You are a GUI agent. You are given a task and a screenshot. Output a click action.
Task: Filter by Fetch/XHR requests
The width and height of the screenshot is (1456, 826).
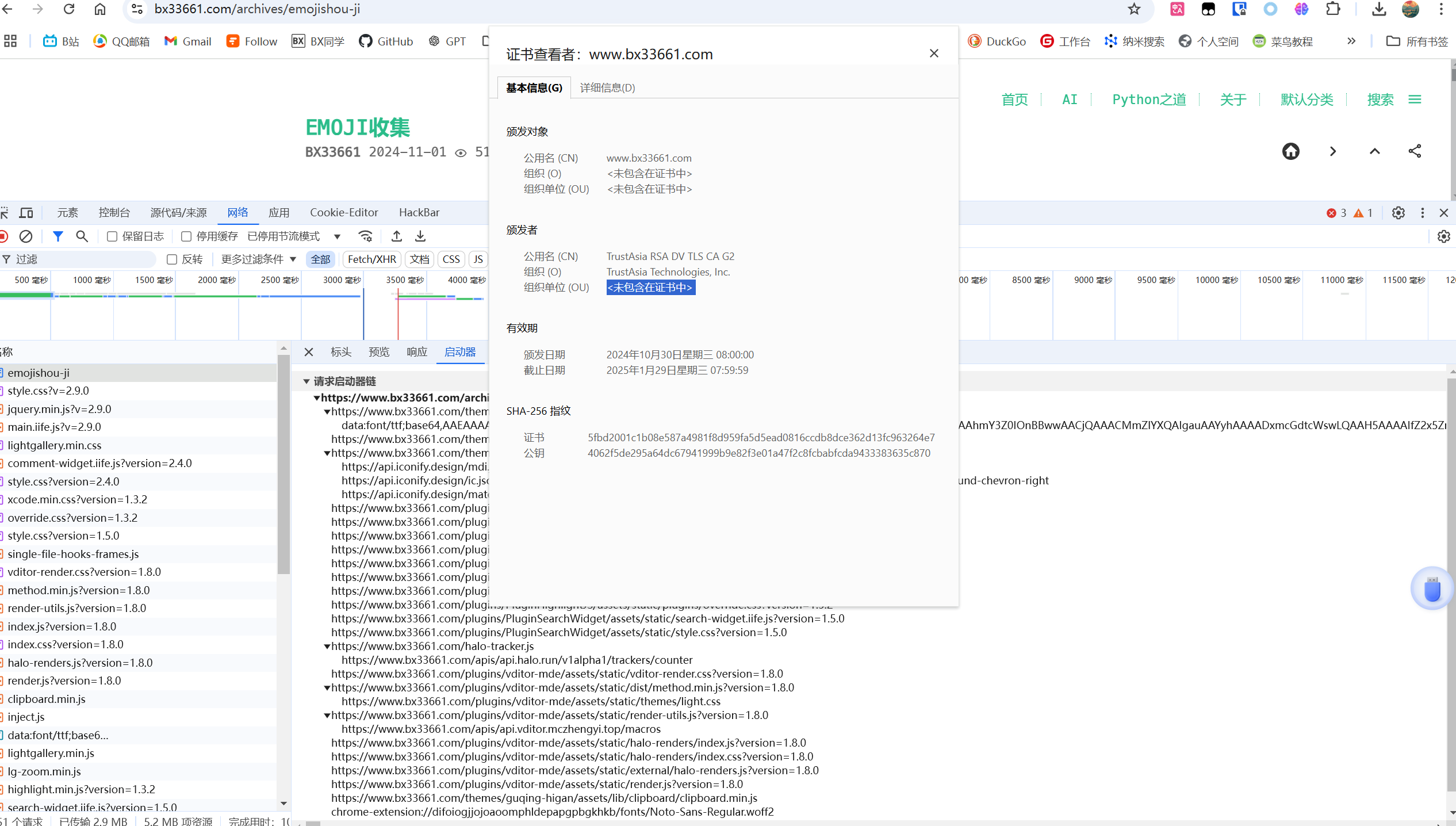[372, 259]
